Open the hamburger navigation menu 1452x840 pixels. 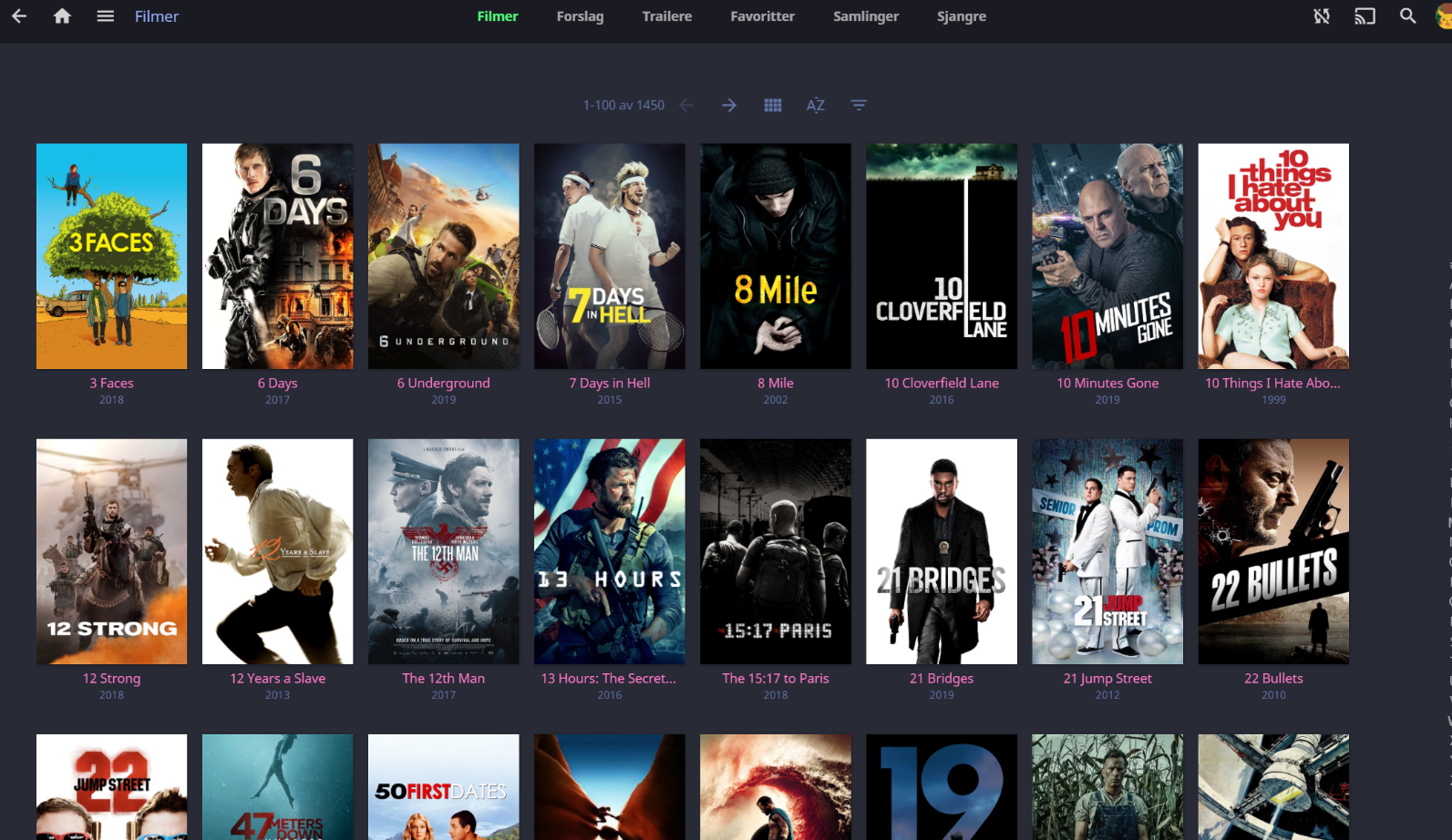point(106,16)
